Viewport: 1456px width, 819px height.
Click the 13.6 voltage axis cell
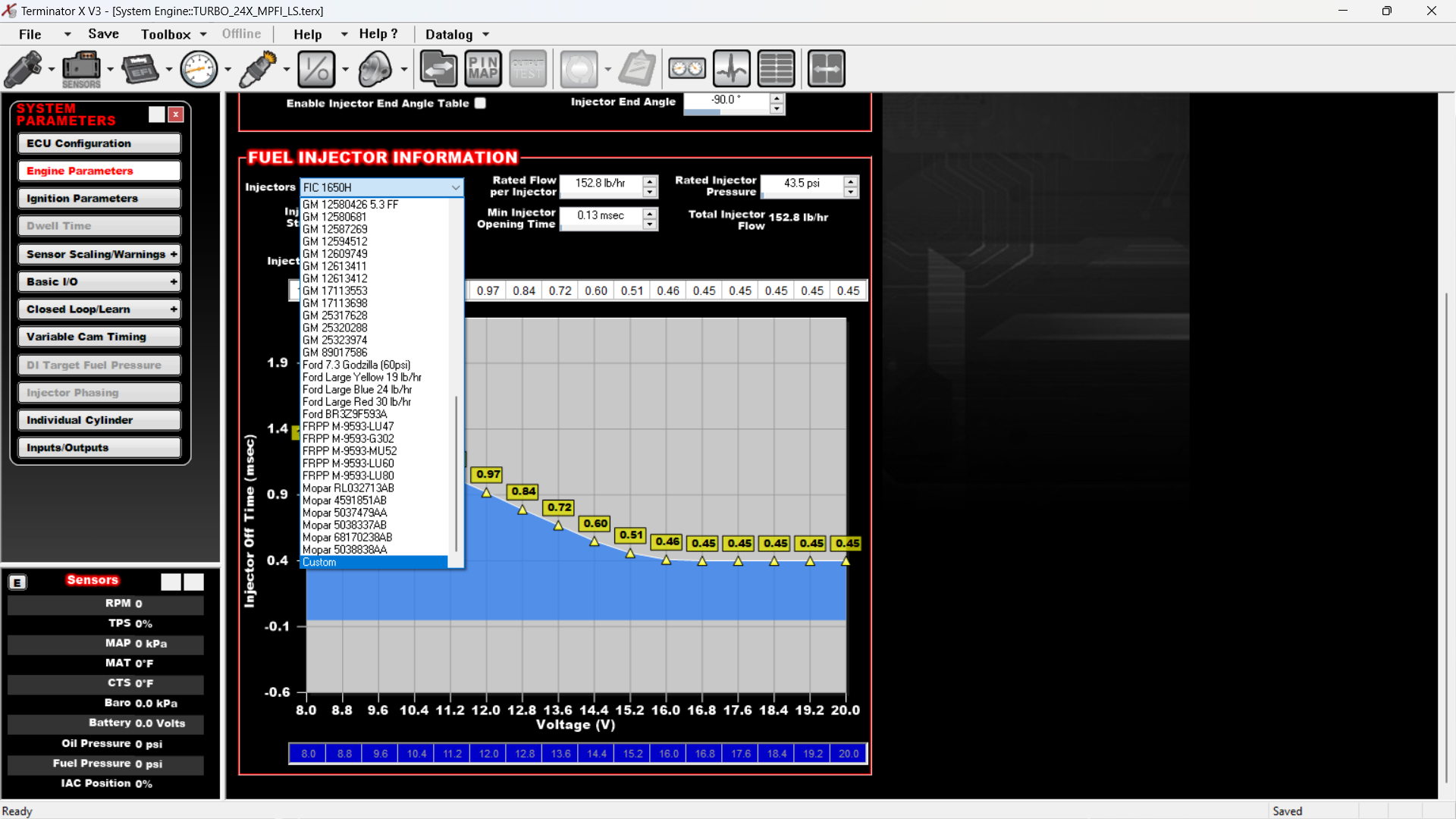coord(560,754)
